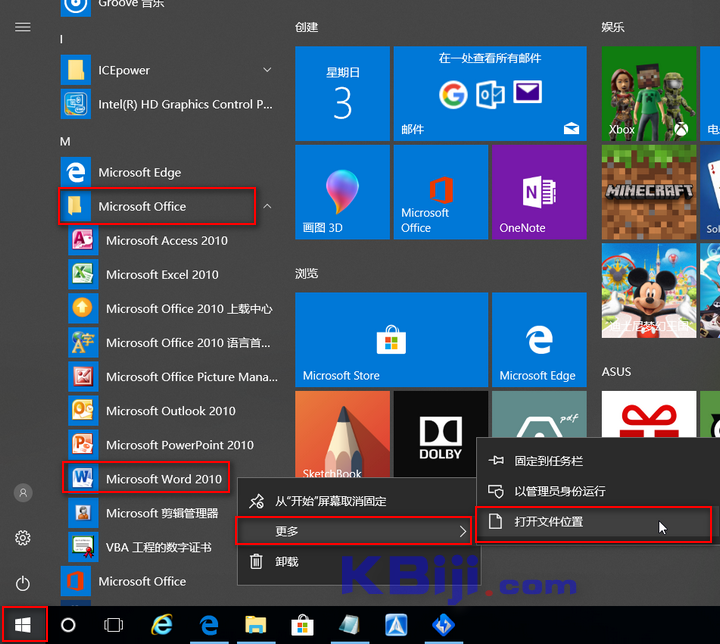Open Cortana circle on taskbar
This screenshot has width=720, height=644.
coord(68,625)
